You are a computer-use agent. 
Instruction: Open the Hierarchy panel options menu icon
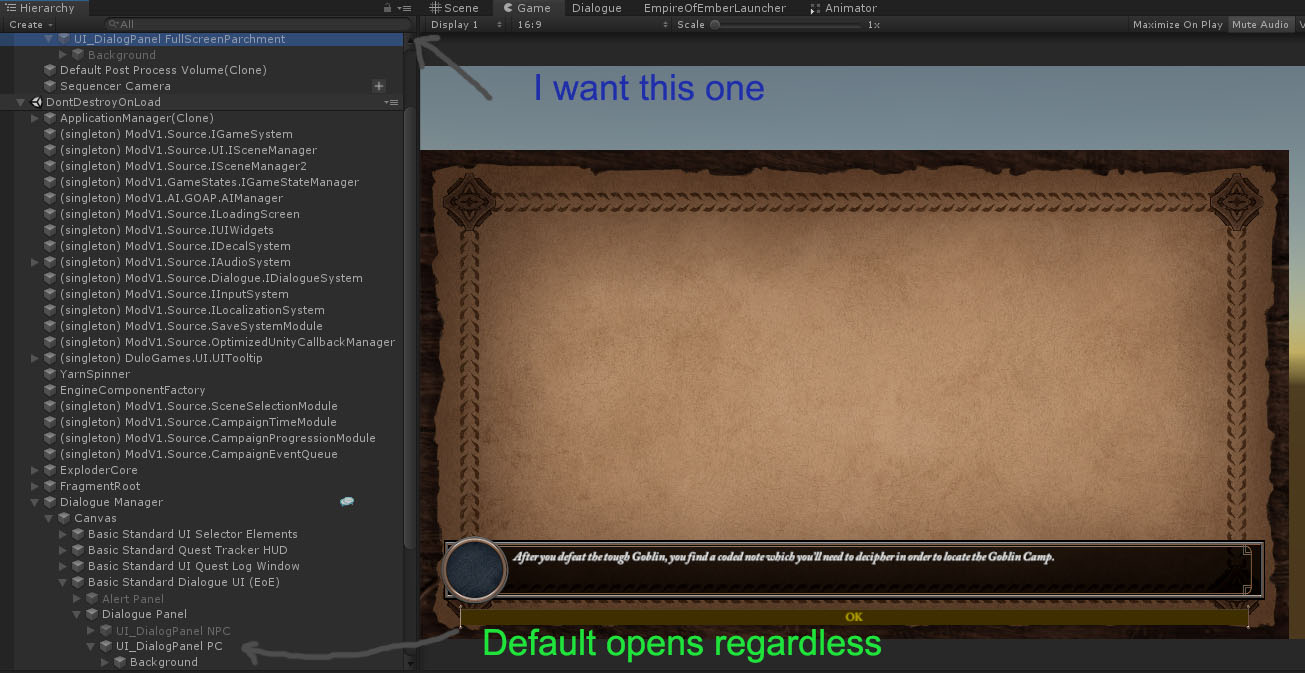[x=404, y=8]
